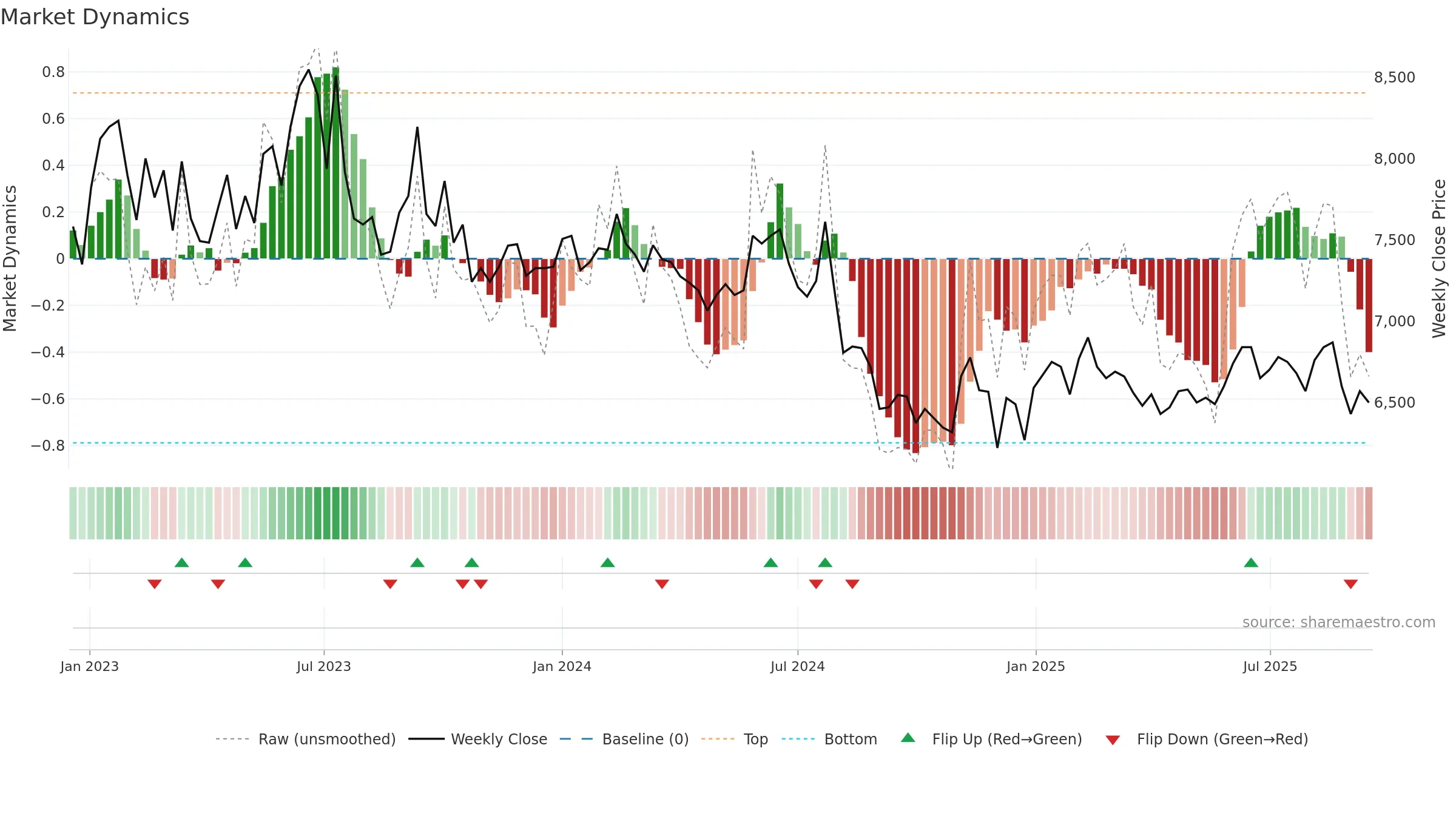The image size is (1456, 819).
Task: Click the positive 0.4 left axis tick
Action: [53, 166]
